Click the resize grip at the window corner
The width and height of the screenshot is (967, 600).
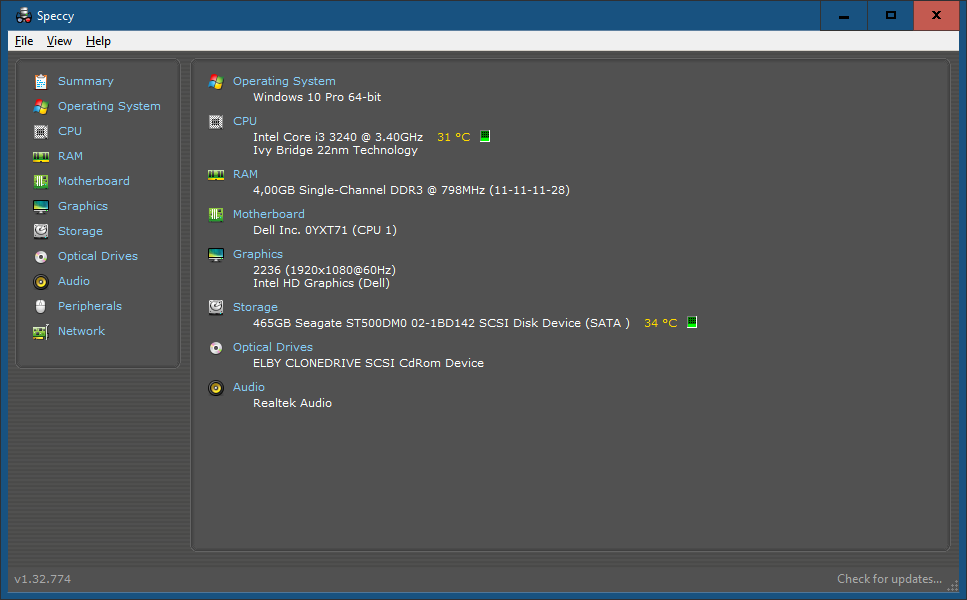(x=952, y=585)
